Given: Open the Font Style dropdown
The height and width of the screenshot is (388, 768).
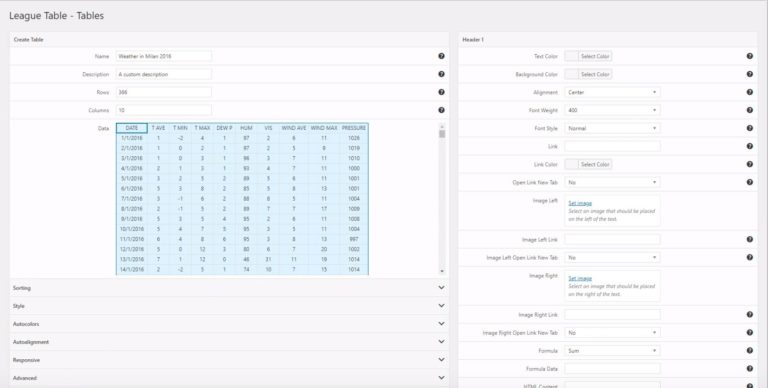Looking at the screenshot, I should click(612, 128).
